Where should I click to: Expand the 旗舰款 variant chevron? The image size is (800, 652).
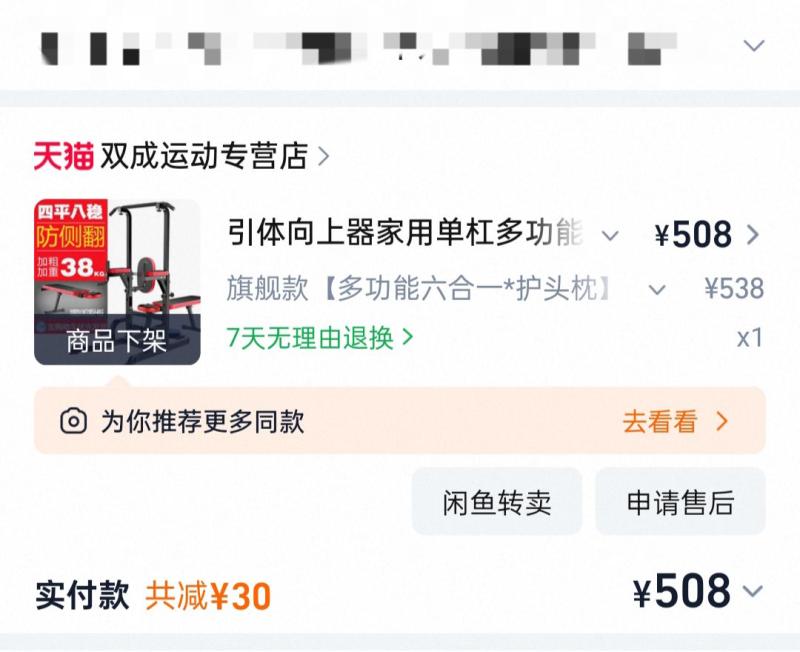[657, 290]
